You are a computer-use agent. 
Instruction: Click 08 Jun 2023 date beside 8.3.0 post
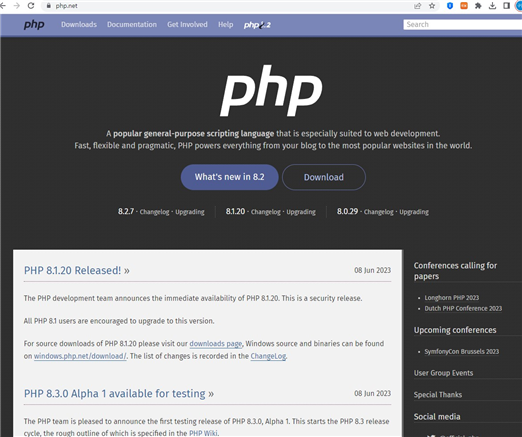pos(372,394)
